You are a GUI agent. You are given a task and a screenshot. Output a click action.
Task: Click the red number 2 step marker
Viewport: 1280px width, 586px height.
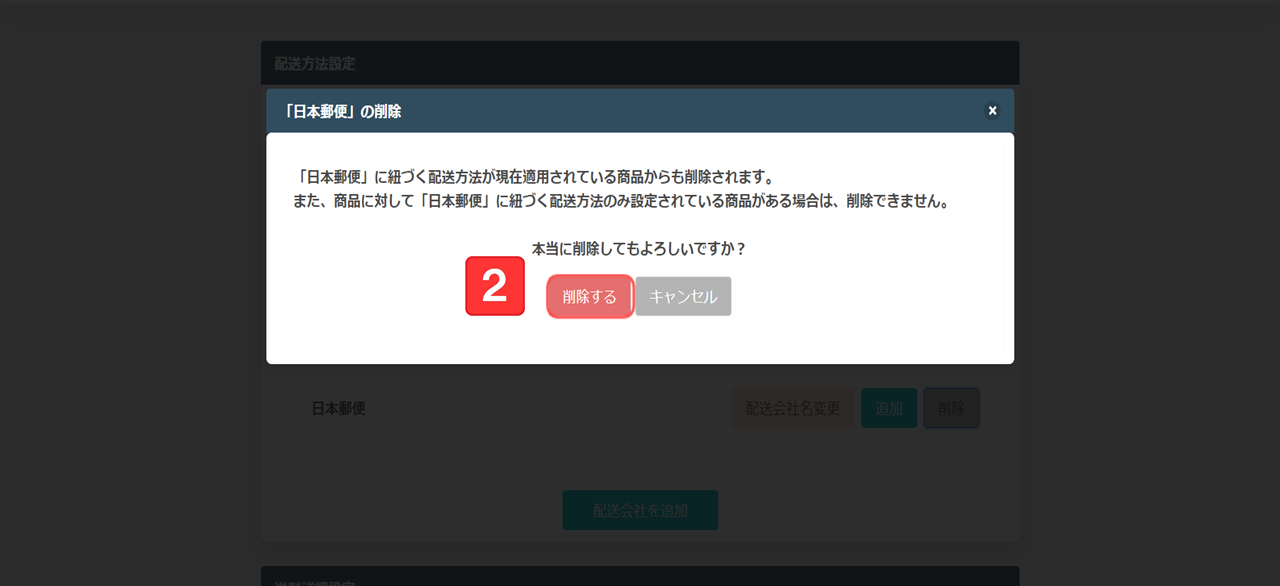(495, 286)
